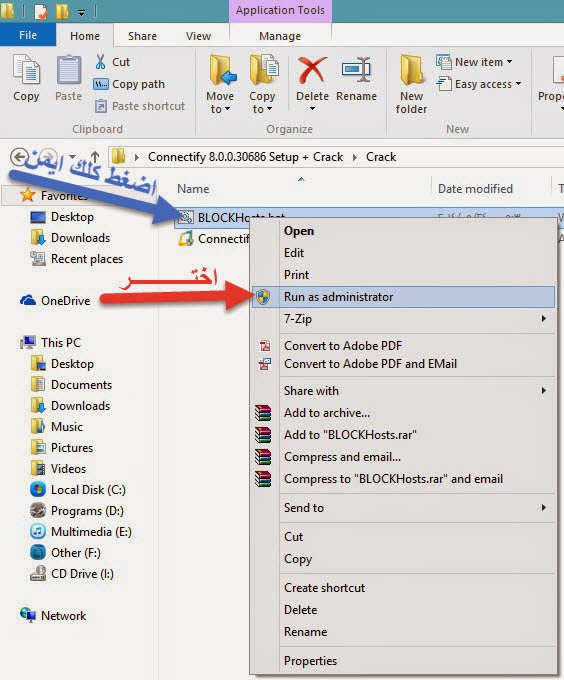The width and height of the screenshot is (564, 680).
Task: Switch to the Share ribbon tab
Action: [x=142, y=36]
